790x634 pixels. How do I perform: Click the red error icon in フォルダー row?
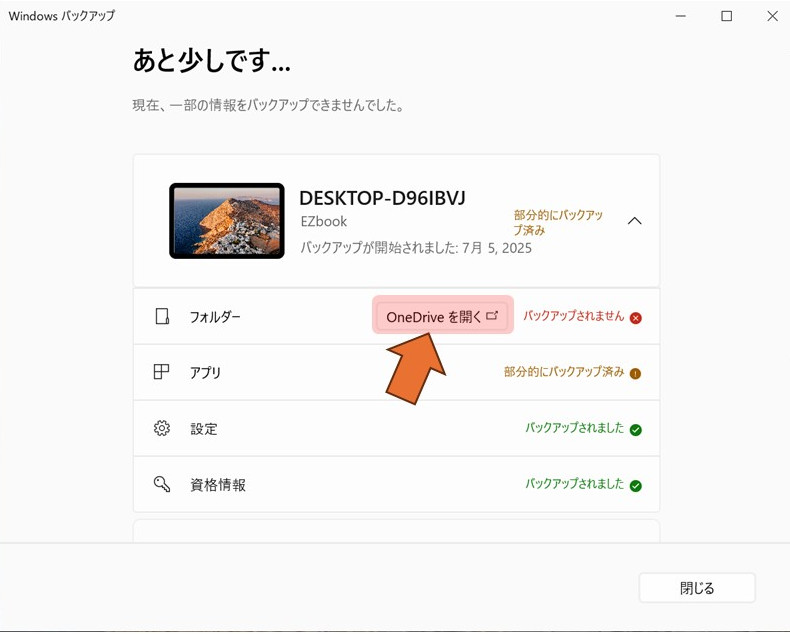pyautogui.click(x=635, y=318)
